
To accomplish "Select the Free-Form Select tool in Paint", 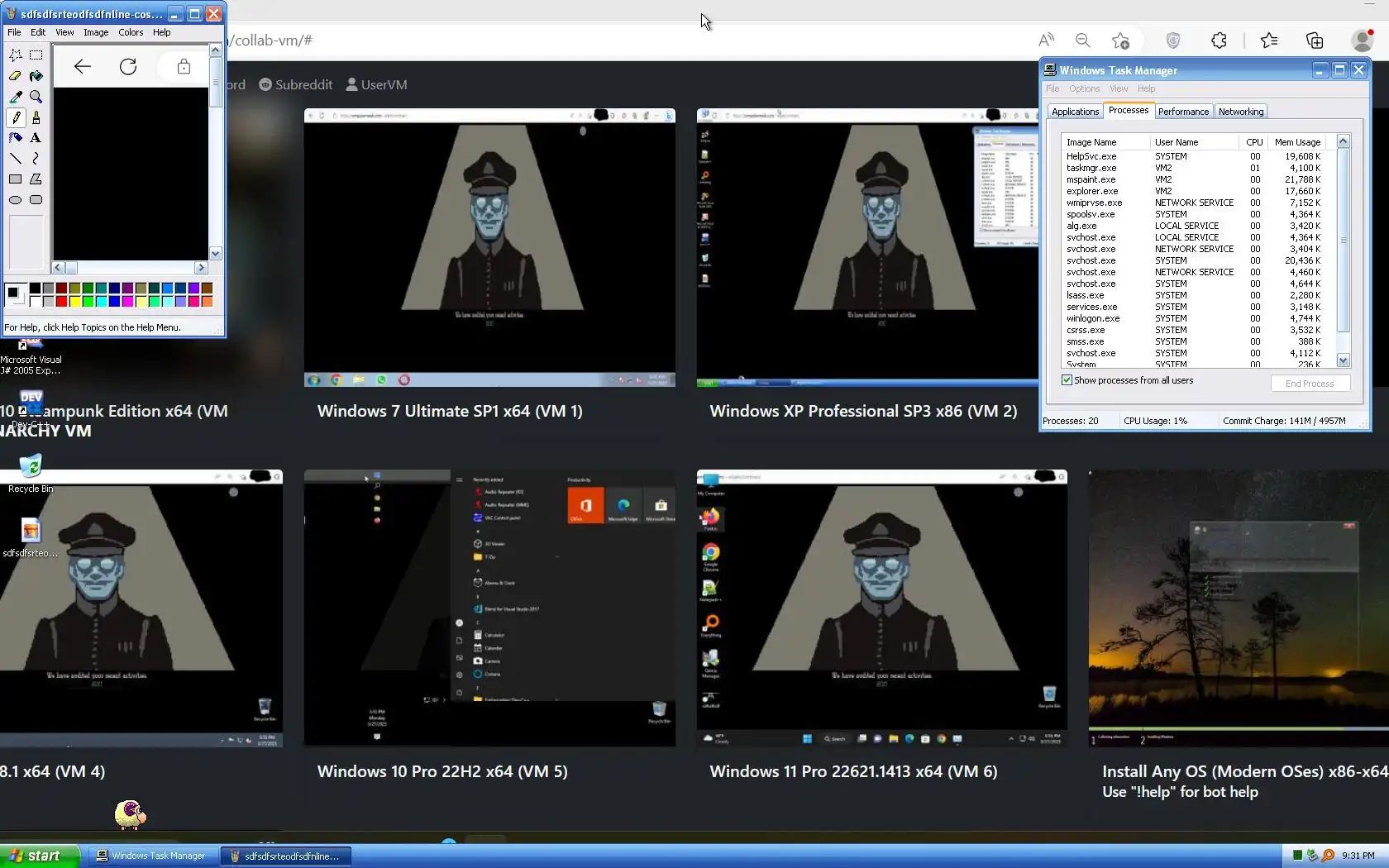I will pos(16,55).
